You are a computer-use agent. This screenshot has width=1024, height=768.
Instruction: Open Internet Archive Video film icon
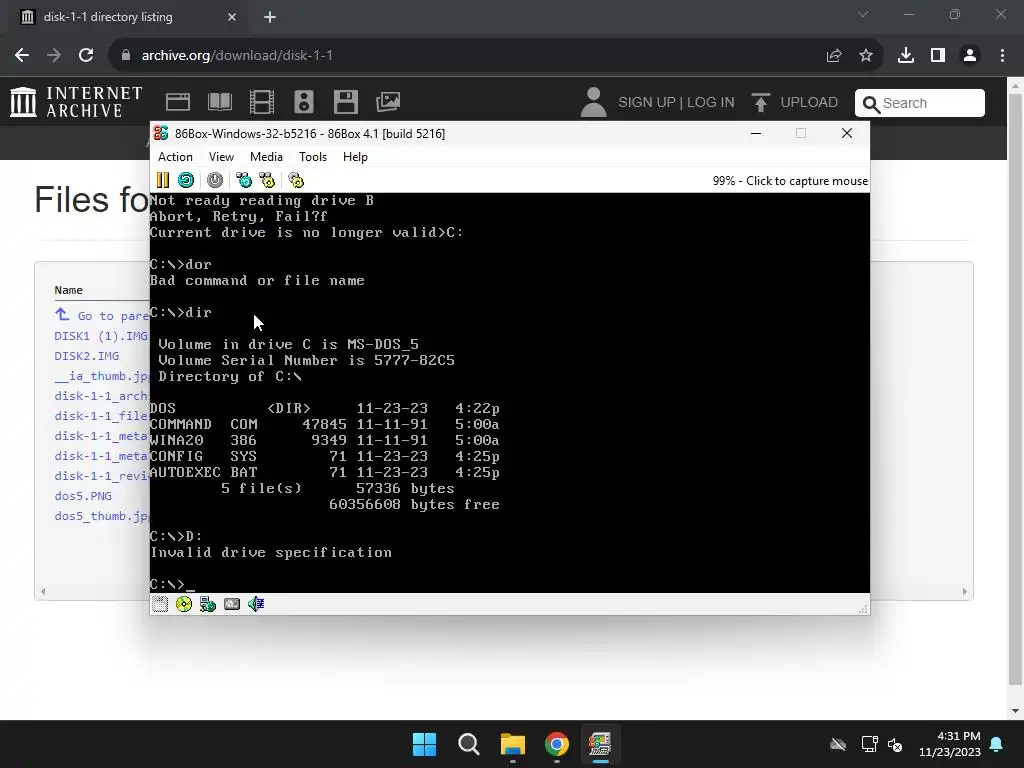[x=261, y=102]
